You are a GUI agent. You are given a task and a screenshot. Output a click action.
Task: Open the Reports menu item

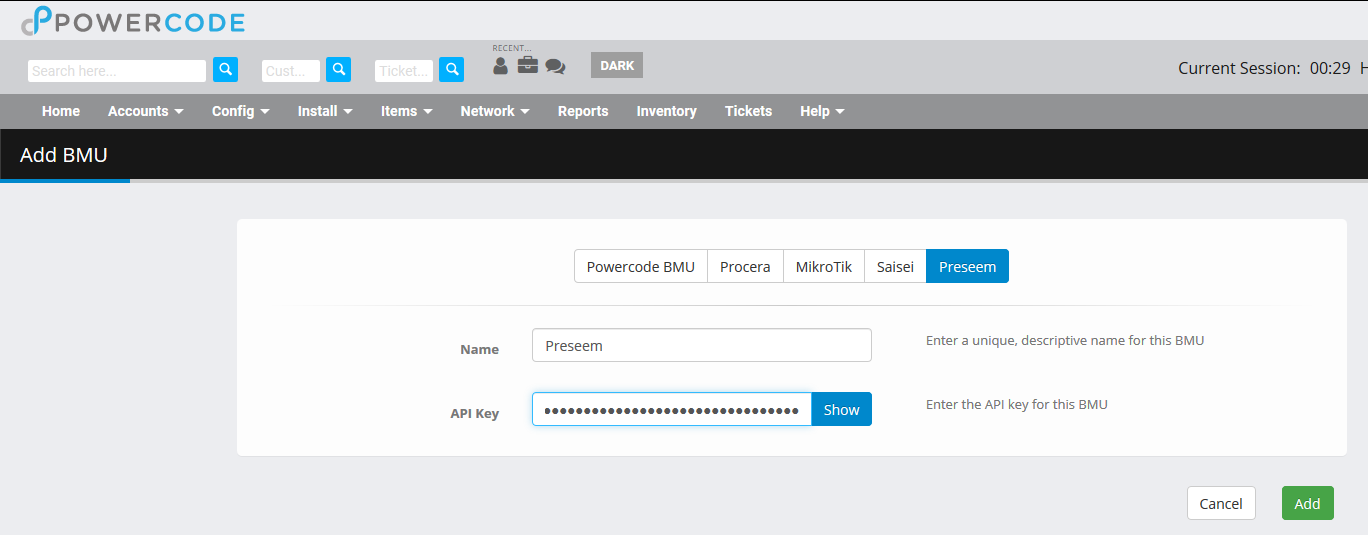583,111
